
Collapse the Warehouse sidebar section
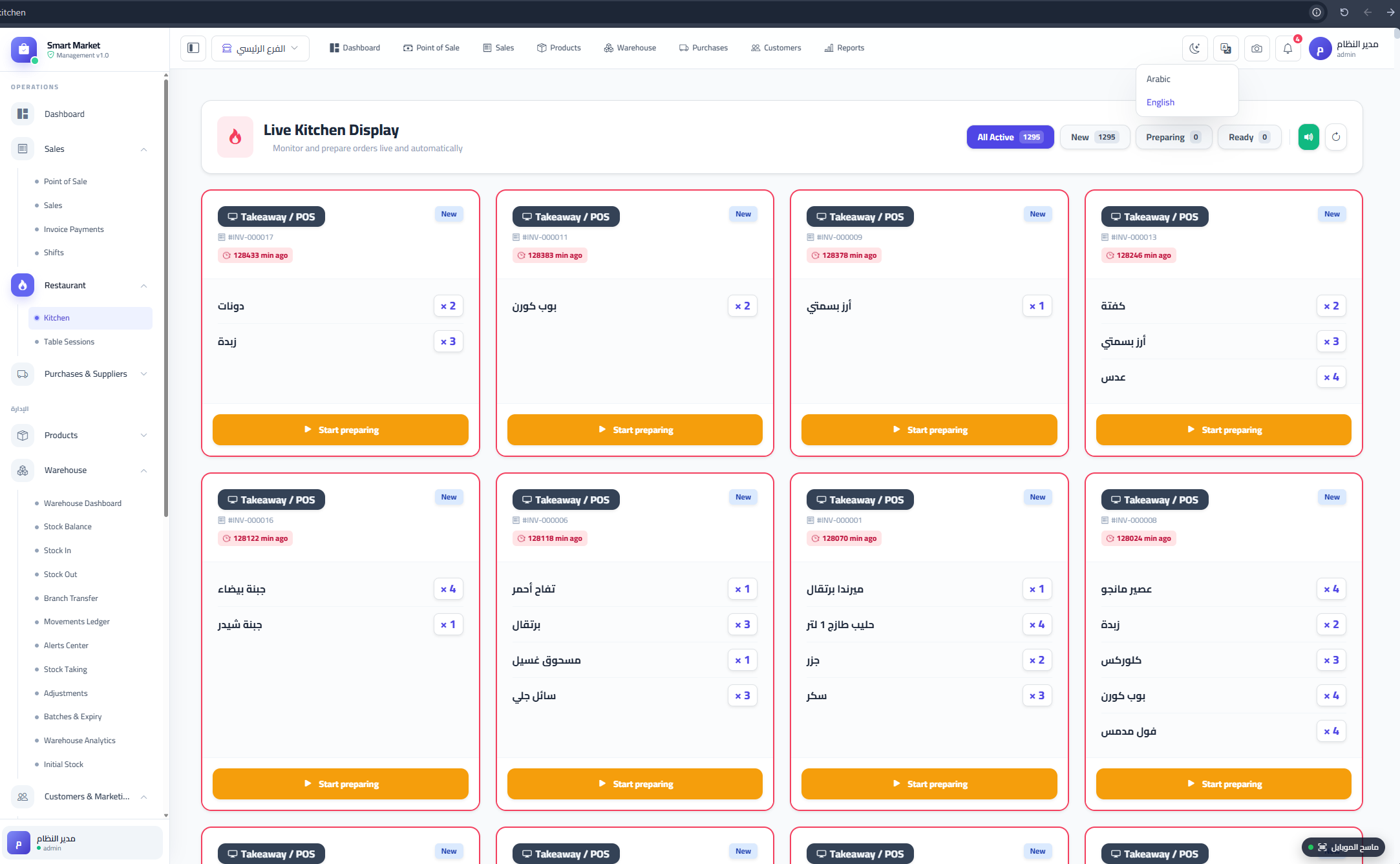(x=143, y=470)
